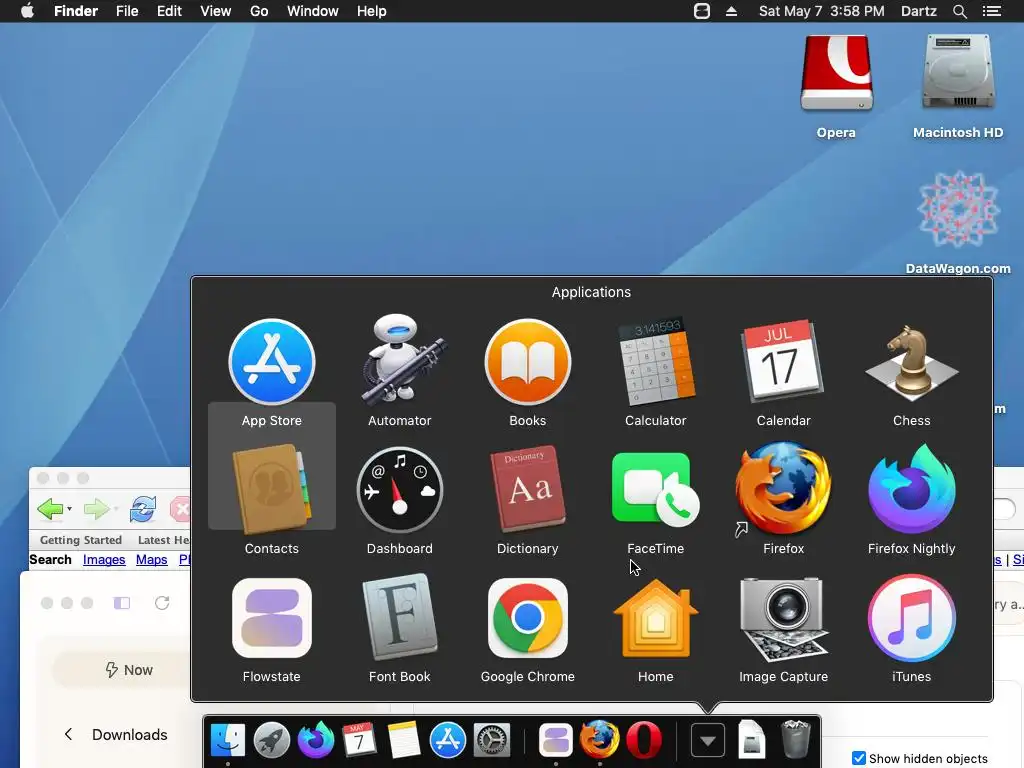Open the Books app icon

coord(528,362)
